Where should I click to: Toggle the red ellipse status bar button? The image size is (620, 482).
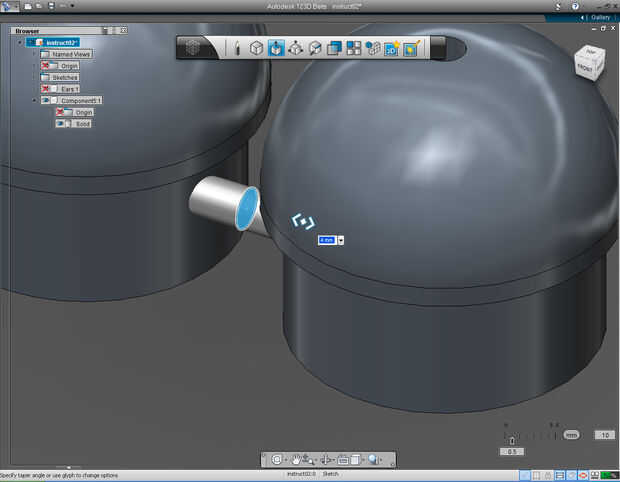pos(582,475)
